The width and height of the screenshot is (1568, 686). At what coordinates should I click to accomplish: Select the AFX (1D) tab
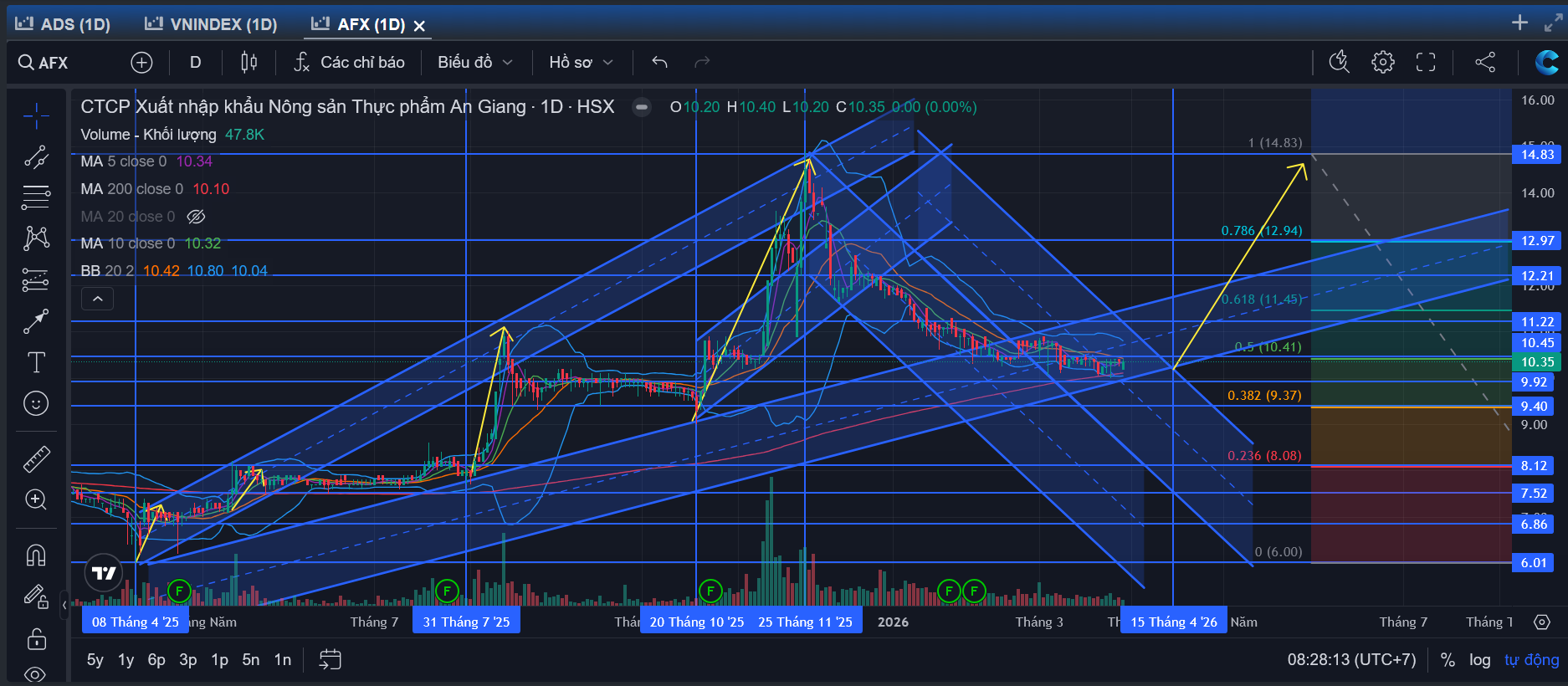point(359,24)
